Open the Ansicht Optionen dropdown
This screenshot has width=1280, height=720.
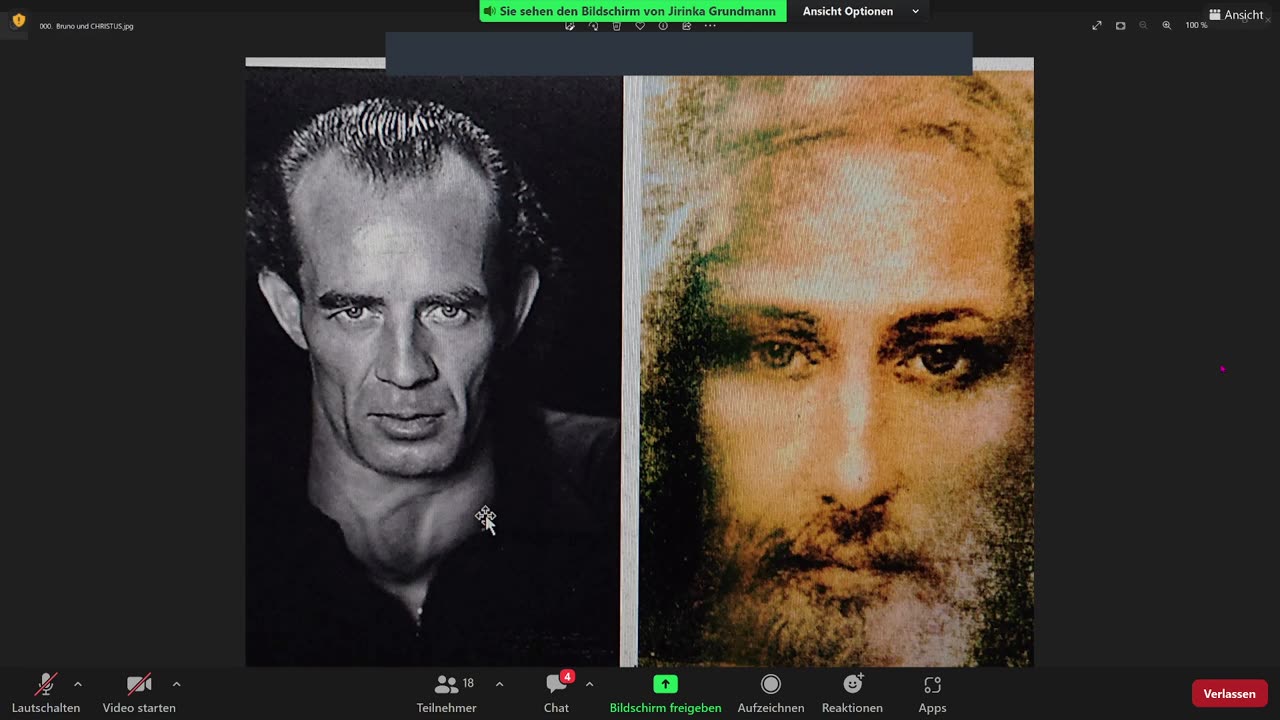point(860,11)
